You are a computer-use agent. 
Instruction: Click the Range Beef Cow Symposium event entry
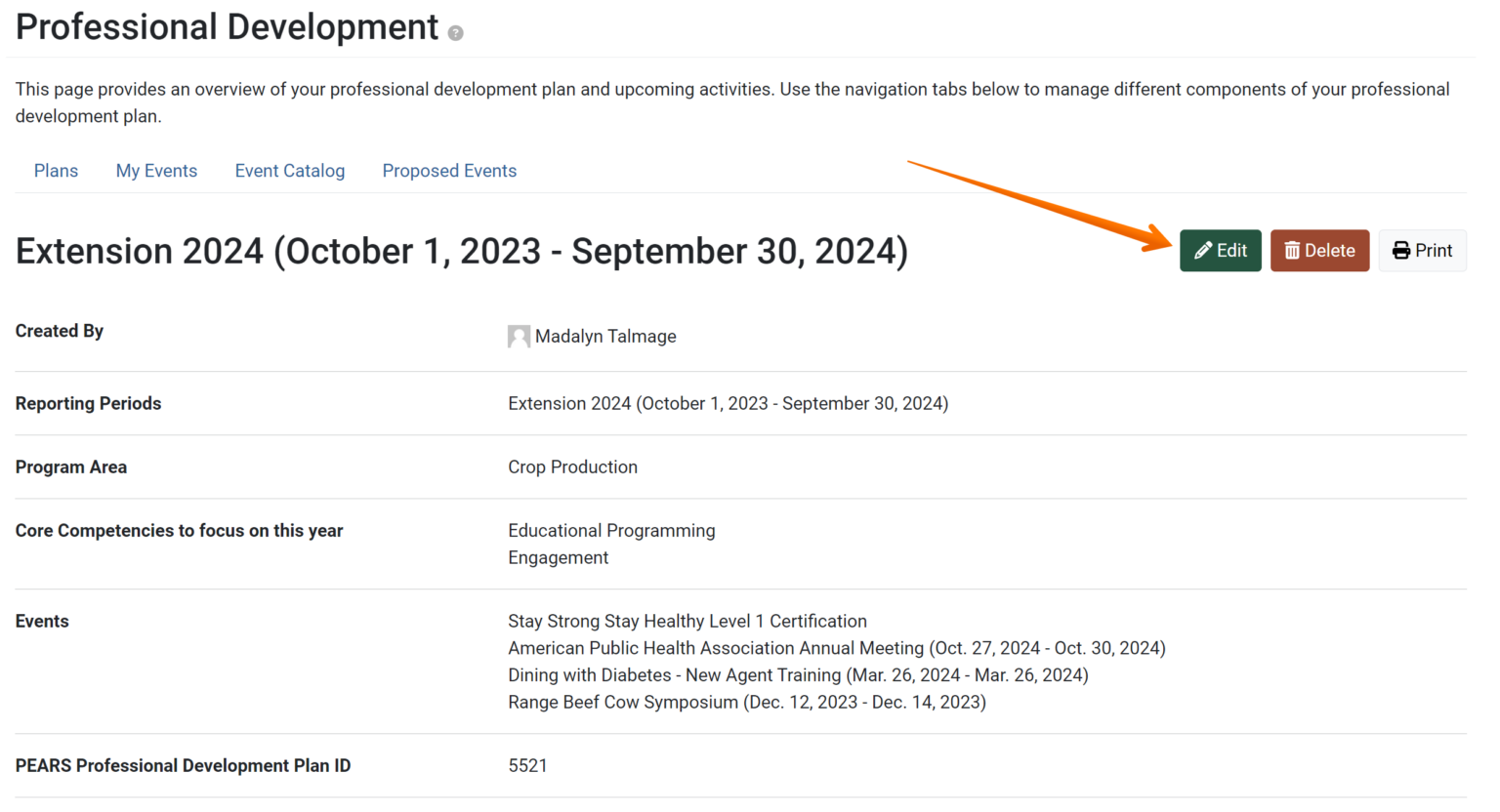[746, 702]
